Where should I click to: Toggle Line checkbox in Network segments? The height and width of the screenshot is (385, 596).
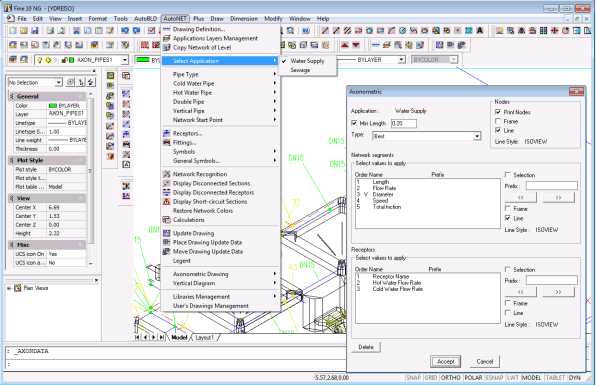507,218
